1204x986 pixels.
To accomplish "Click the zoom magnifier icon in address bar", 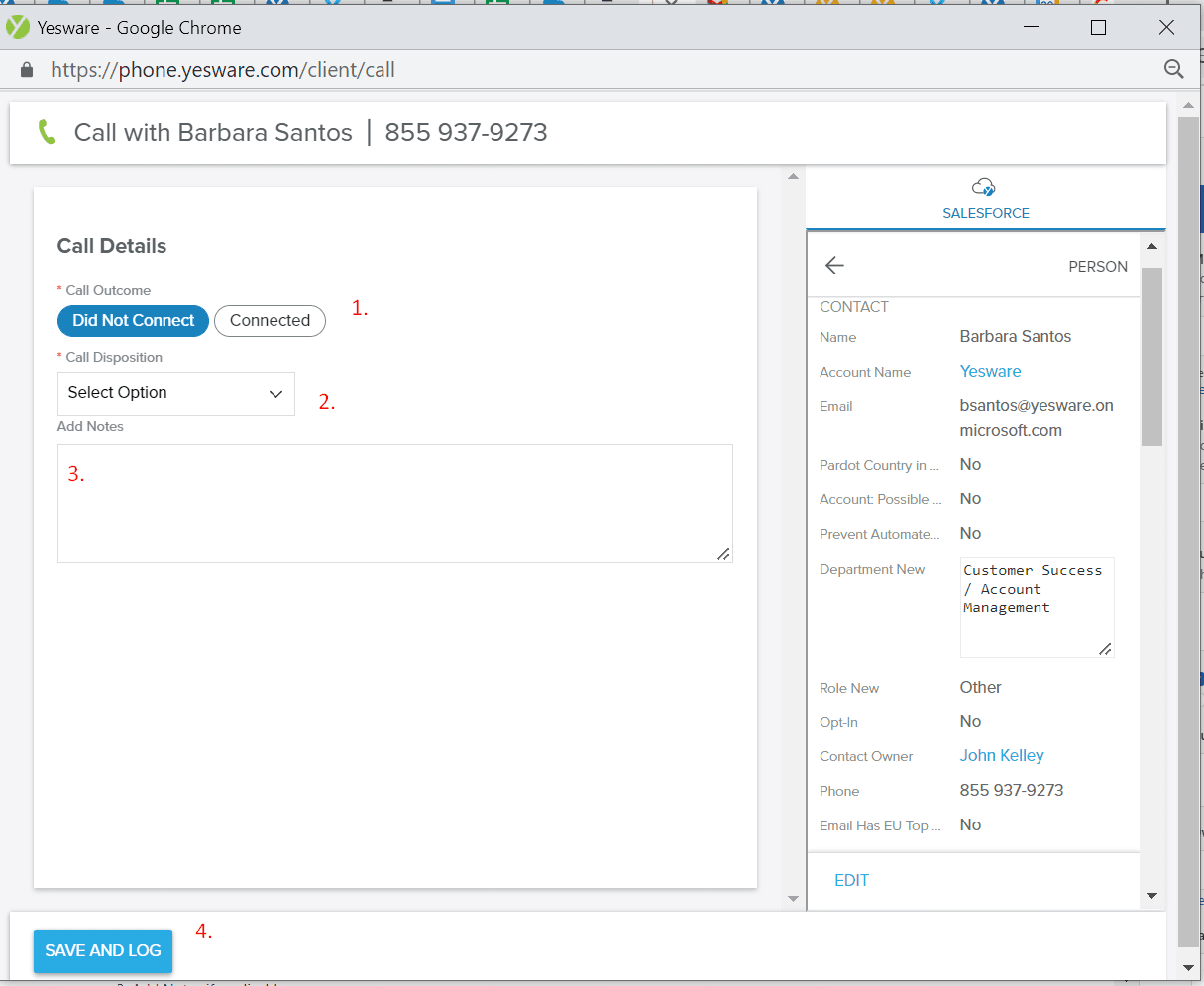I will [x=1173, y=69].
